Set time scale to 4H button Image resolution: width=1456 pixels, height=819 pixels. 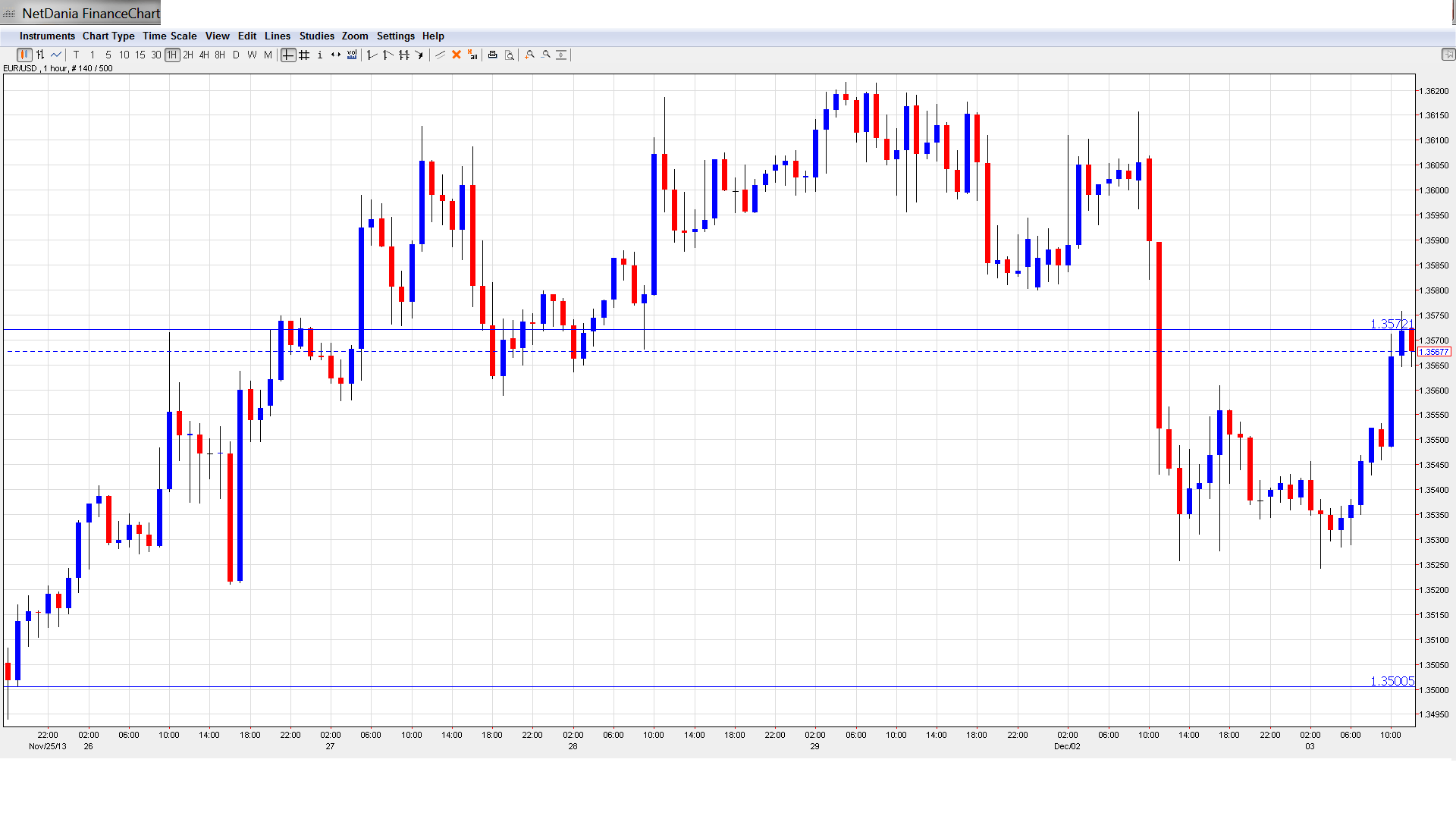[204, 55]
